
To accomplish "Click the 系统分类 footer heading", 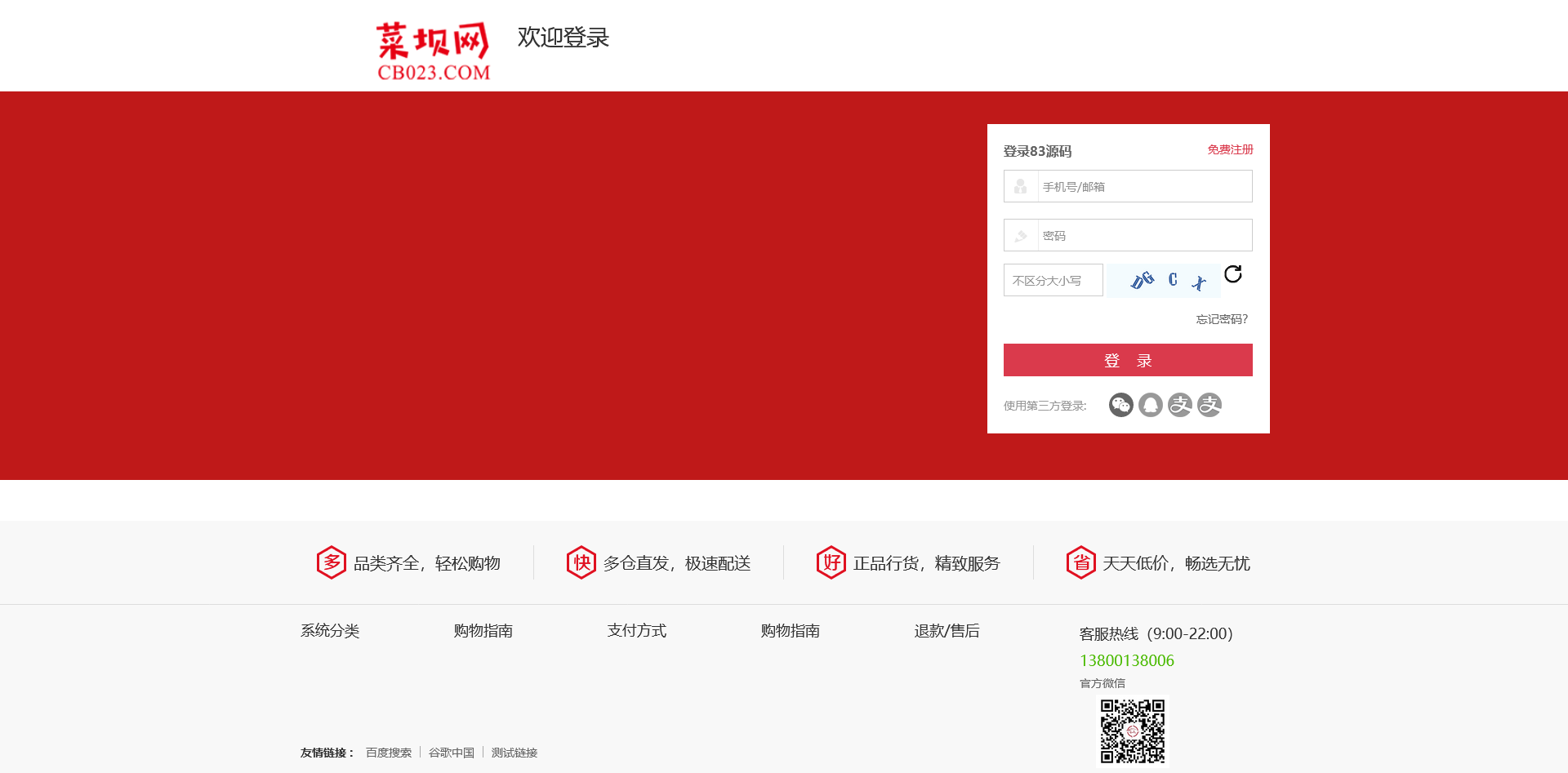I will tap(330, 631).
